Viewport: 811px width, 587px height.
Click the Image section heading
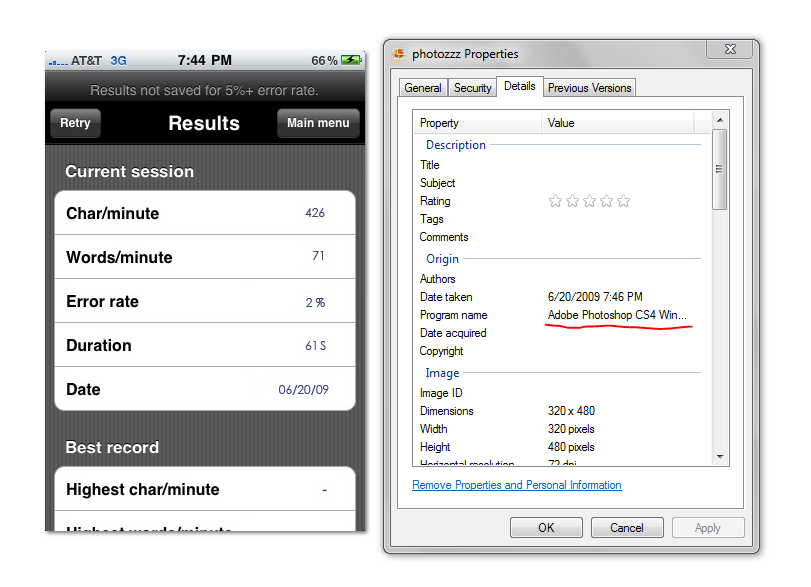pos(442,373)
